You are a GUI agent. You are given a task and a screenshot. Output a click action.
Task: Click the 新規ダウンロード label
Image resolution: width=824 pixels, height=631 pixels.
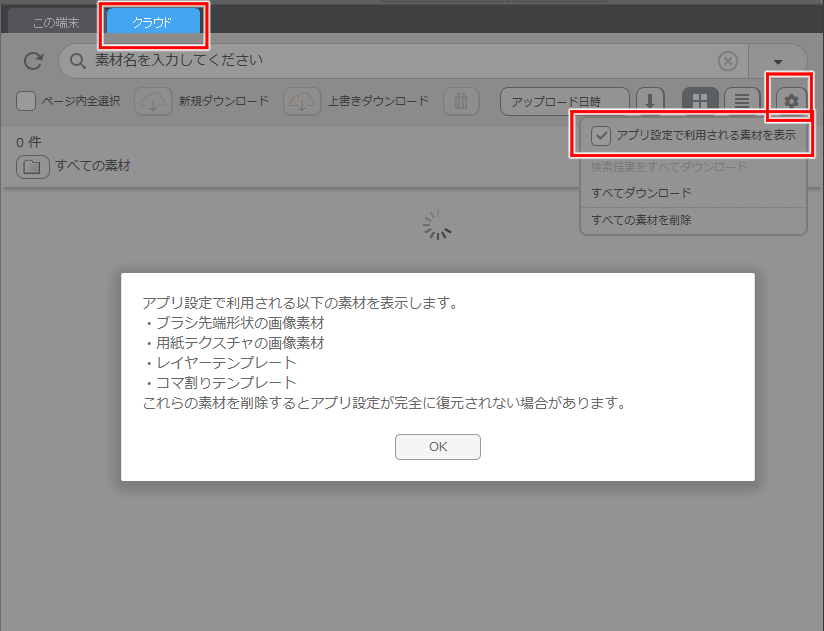point(224,101)
